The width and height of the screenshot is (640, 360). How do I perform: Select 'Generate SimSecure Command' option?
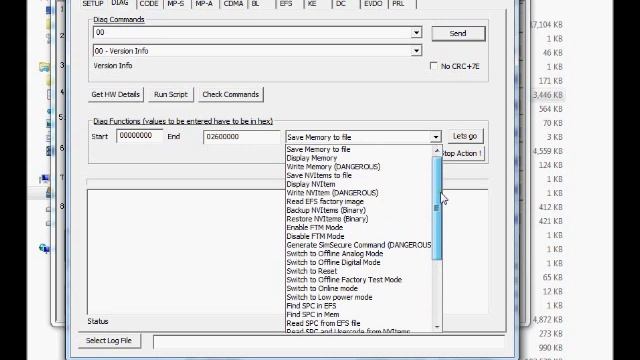coord(358,245)
